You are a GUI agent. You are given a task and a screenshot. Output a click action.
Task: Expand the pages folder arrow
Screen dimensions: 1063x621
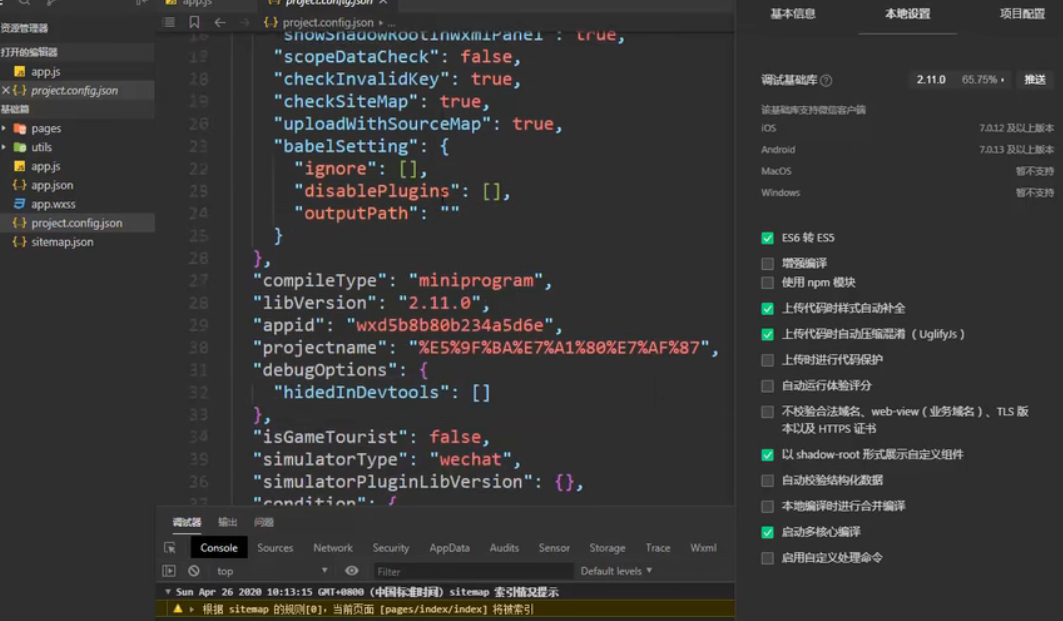4,128
